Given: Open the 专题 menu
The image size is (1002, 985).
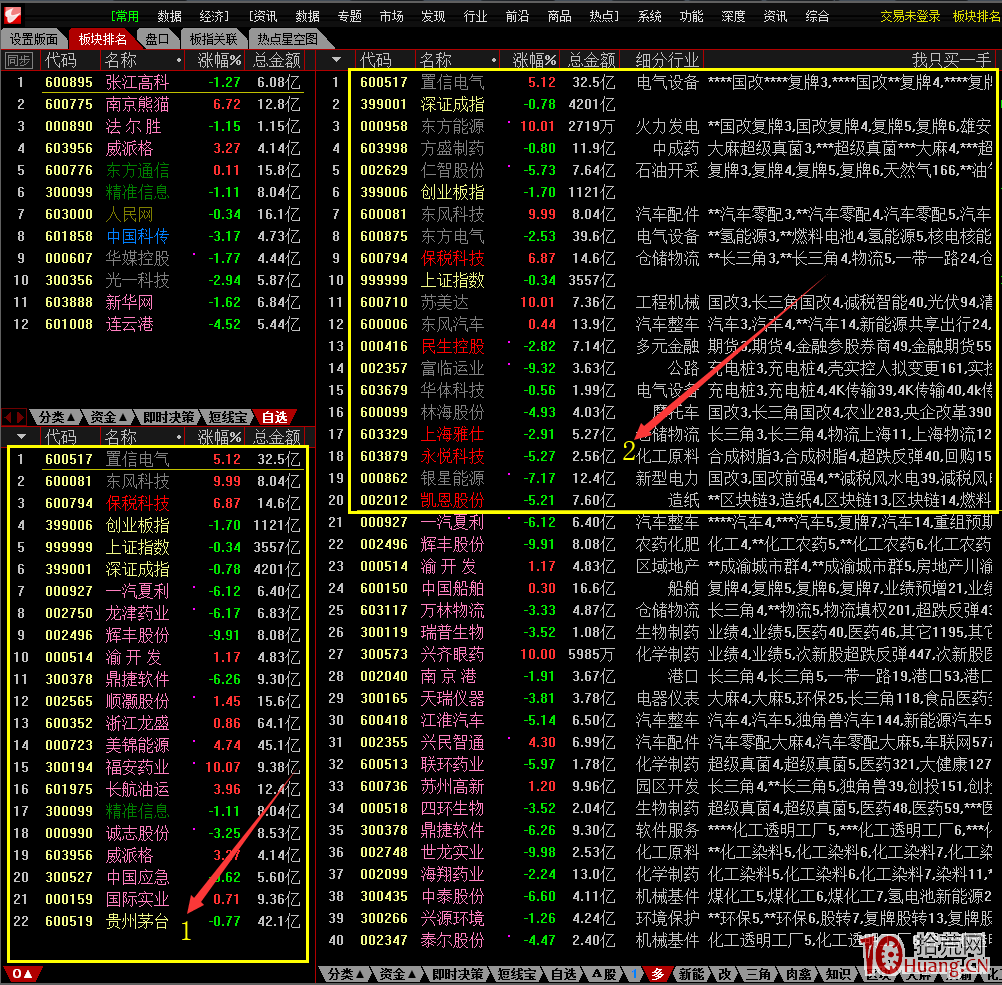Looking at the screenshot, I should coord(350,16).
